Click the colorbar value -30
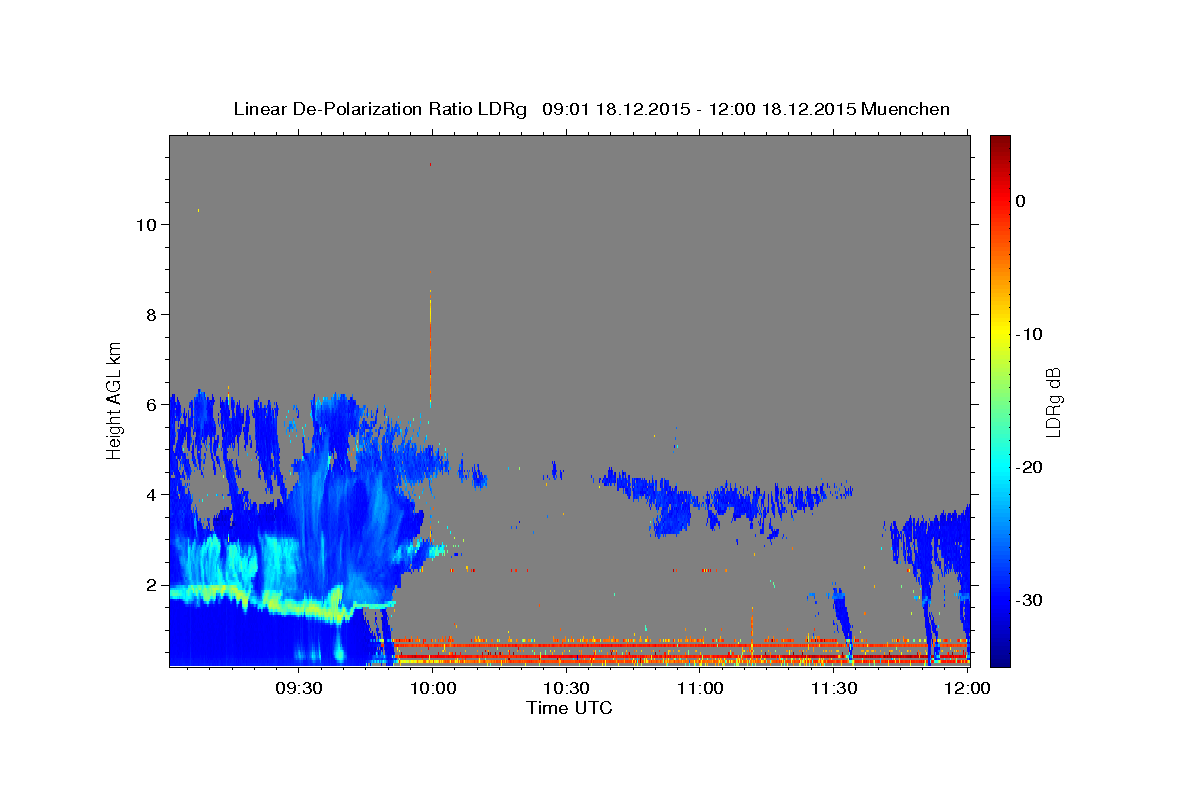 [1029, 600]
